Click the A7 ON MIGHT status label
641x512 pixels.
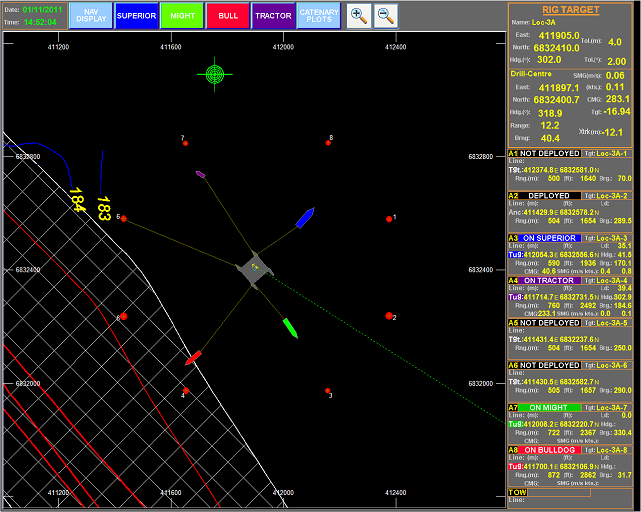(549, 408)
